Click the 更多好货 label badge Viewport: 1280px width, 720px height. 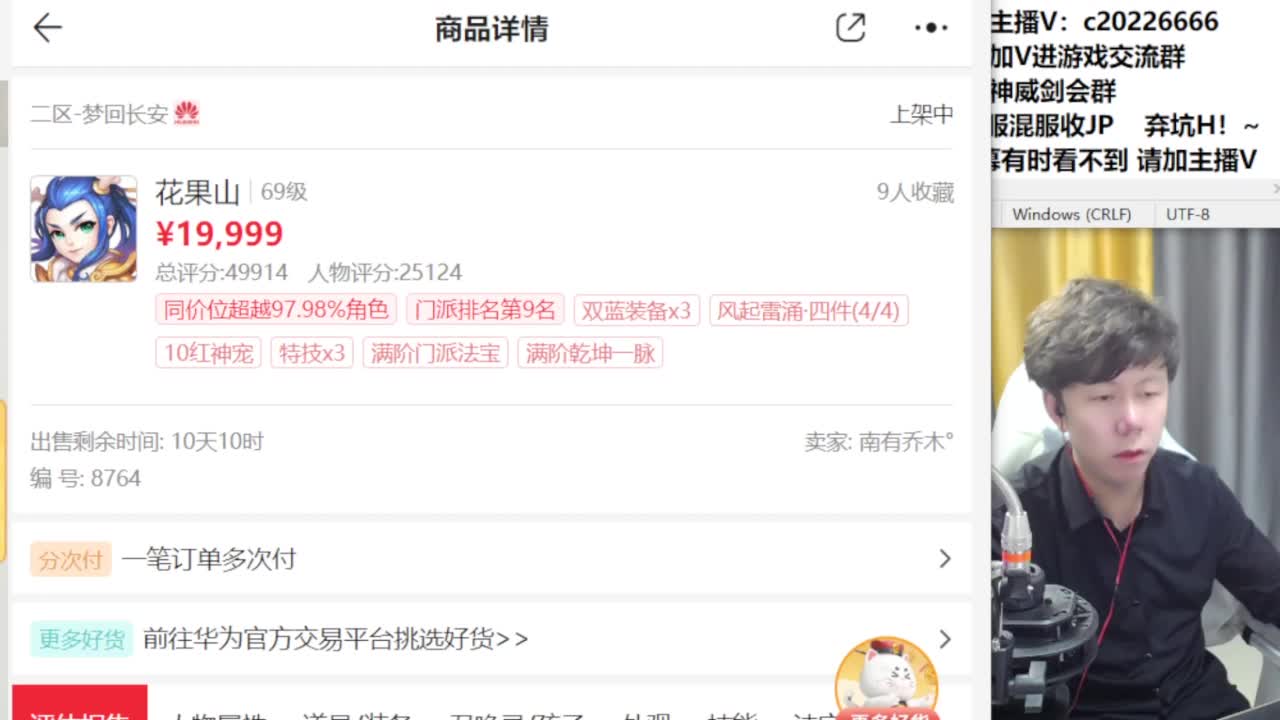(81, 639)
